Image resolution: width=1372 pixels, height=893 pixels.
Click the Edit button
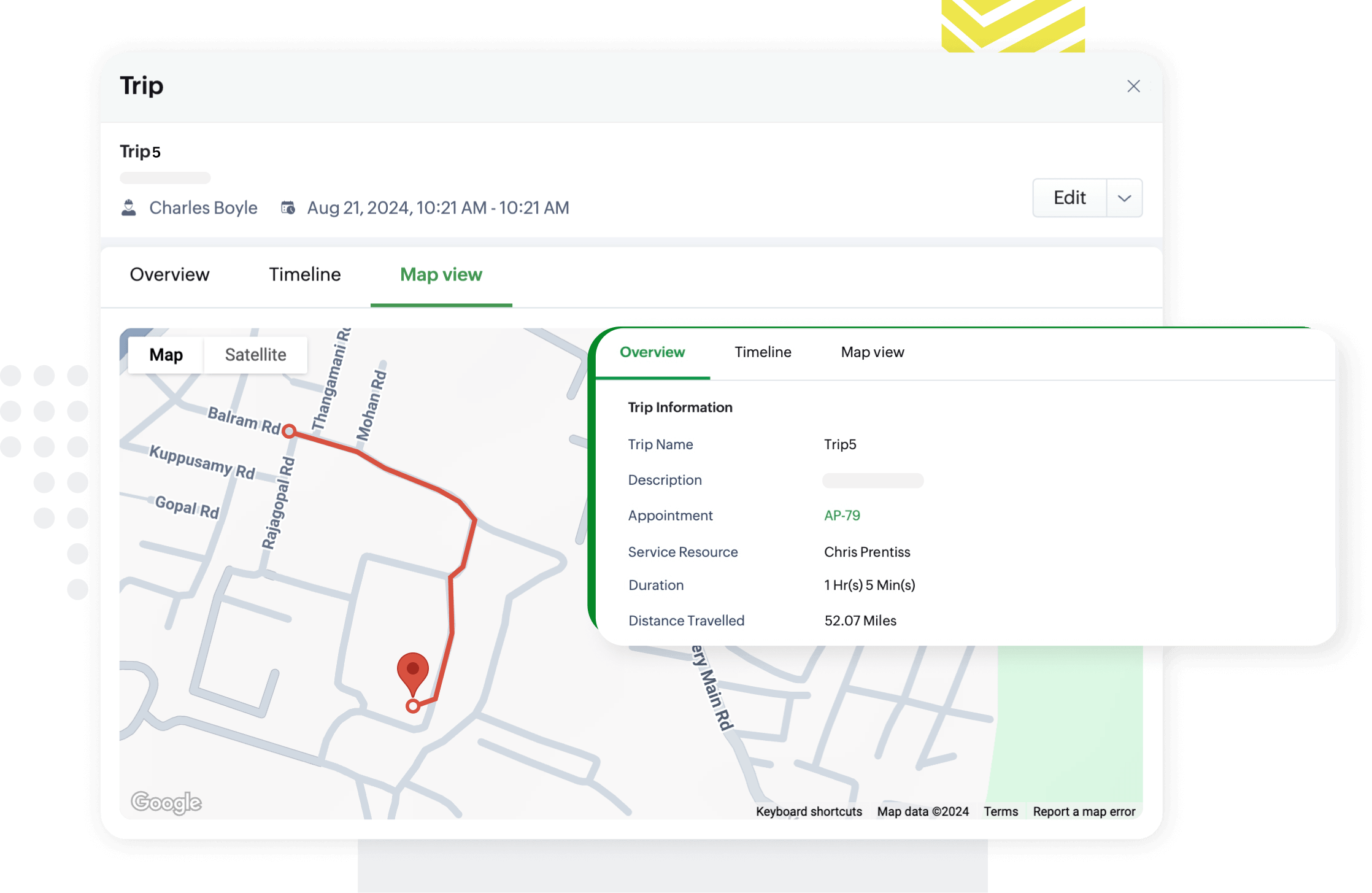1069,198
